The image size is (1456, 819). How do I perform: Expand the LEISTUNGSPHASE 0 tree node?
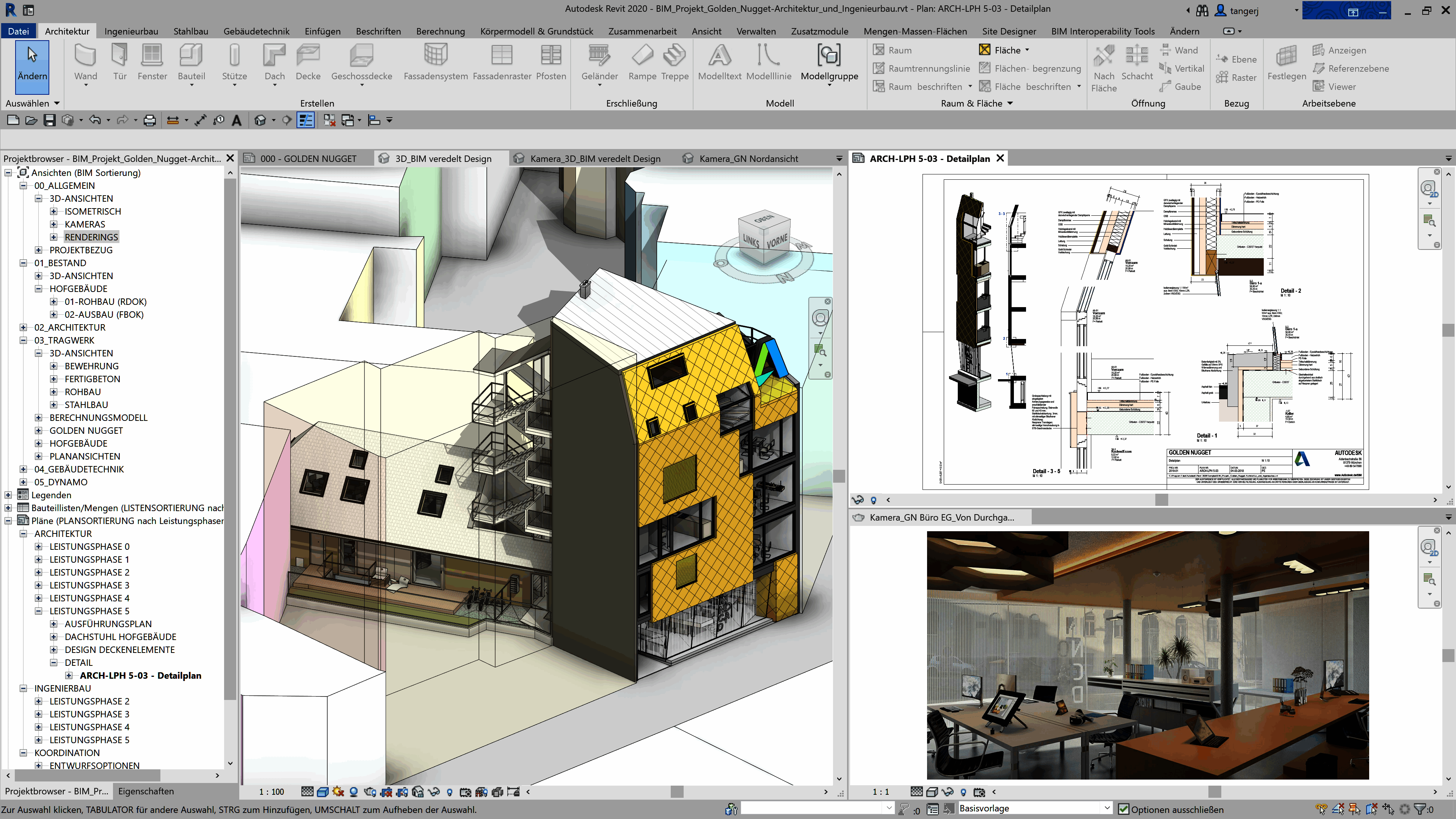coord(38,546)
